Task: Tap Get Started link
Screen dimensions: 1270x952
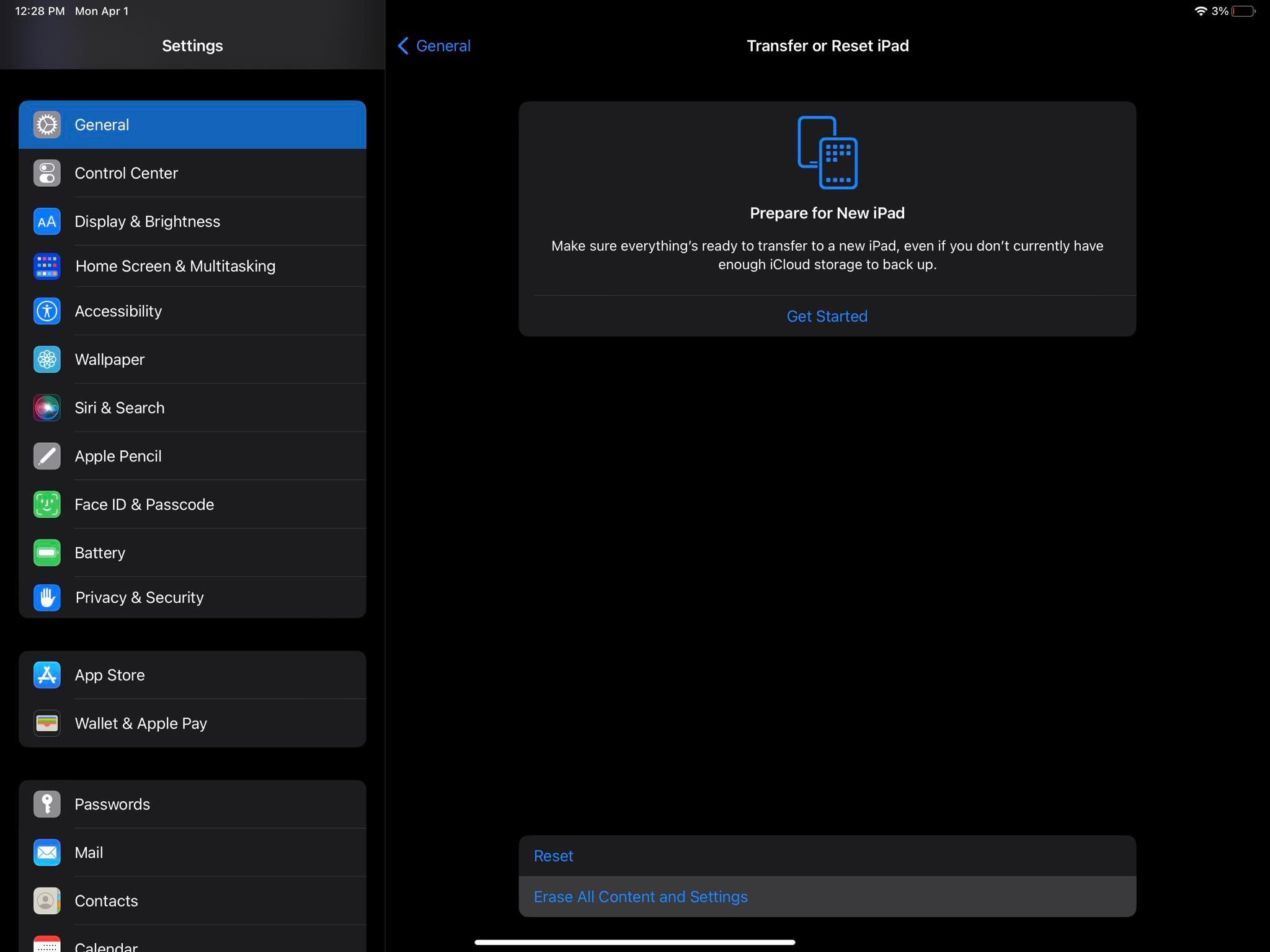Action: click(x=827, y=316)
